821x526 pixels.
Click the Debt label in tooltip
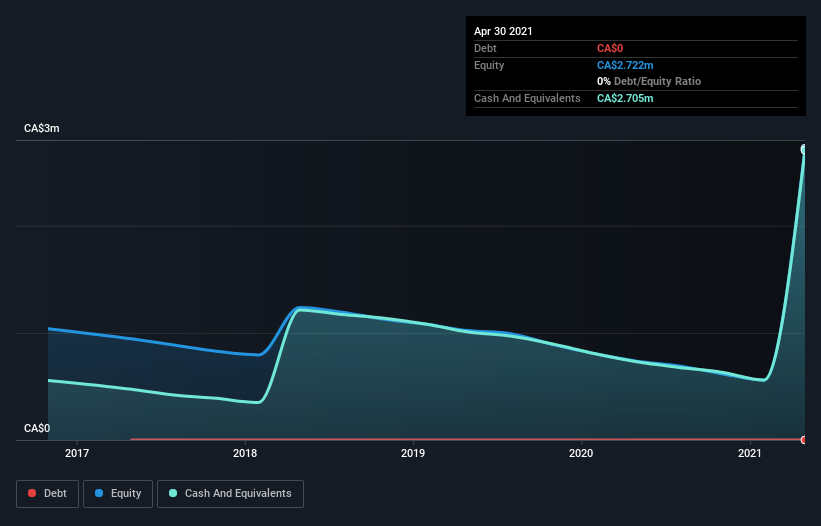[485, 49]
